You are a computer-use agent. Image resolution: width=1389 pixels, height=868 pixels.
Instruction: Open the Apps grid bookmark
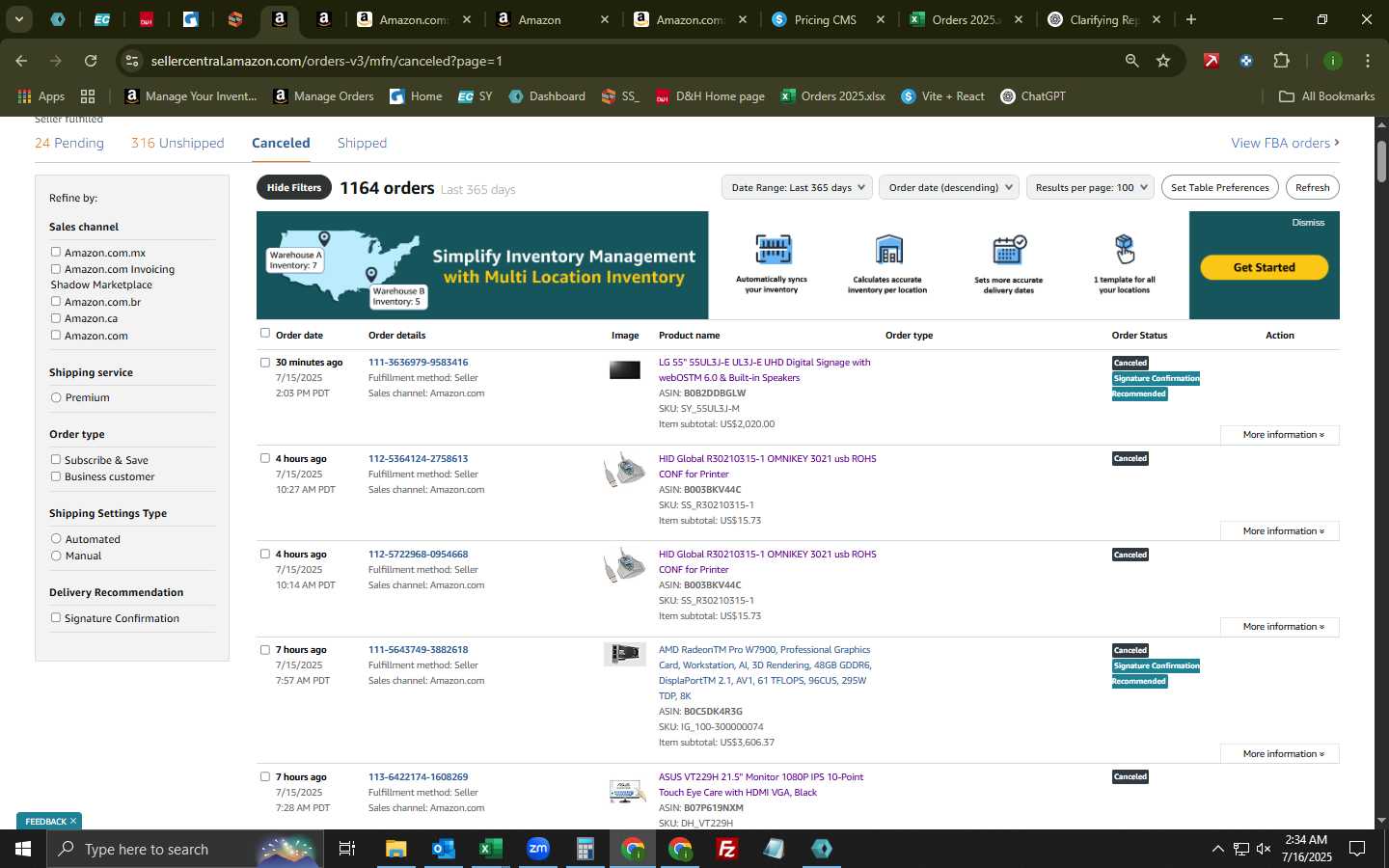coord(41,96)
